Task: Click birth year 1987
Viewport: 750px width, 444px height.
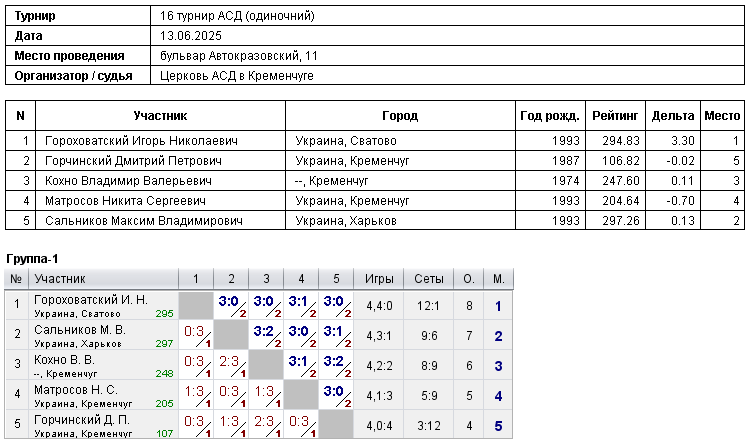Action: coord(566,161)
